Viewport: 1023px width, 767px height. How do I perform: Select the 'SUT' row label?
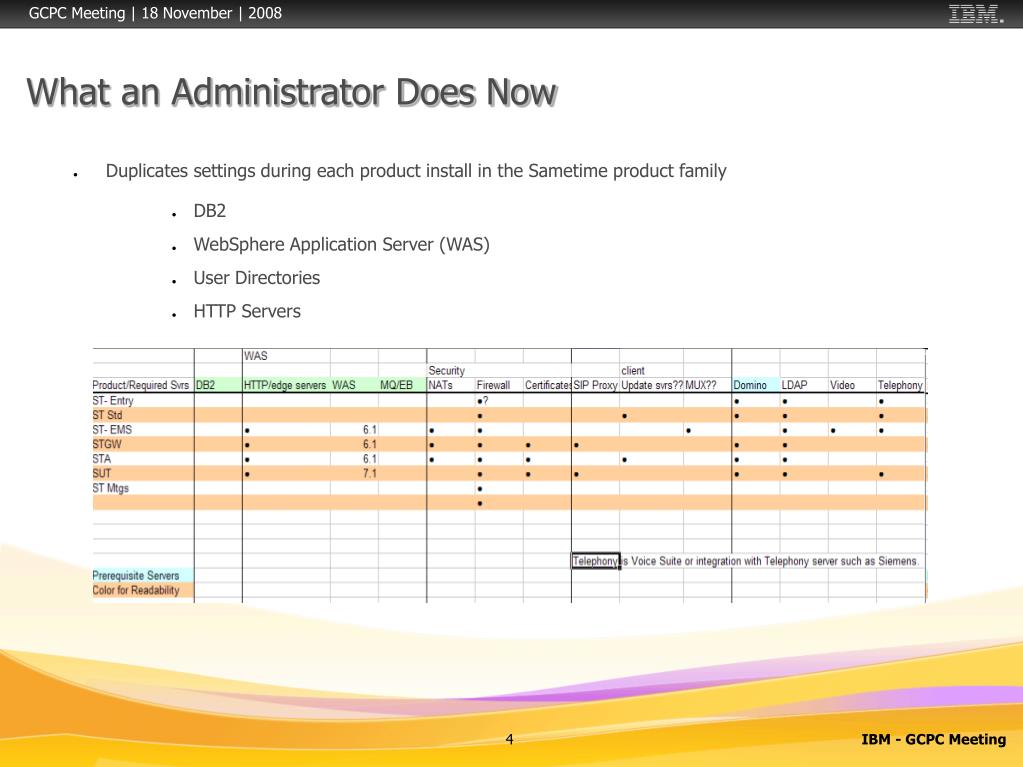tap(102, 474)
